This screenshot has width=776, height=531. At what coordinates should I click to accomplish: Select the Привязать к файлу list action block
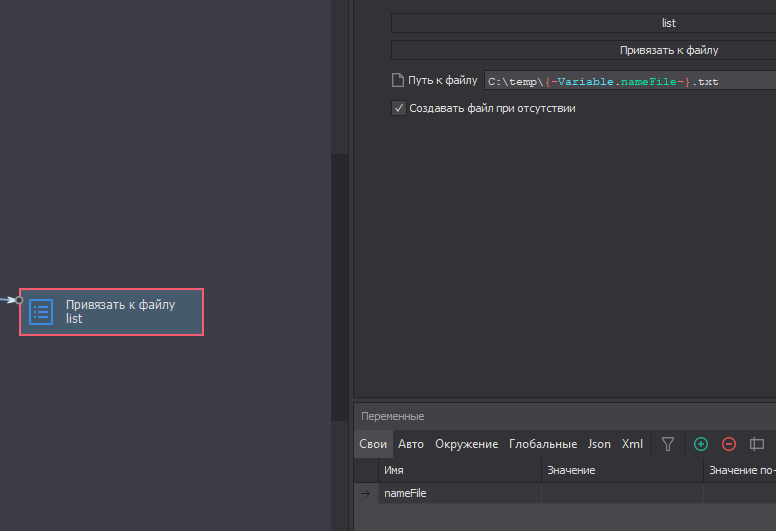tap(111, 312)
